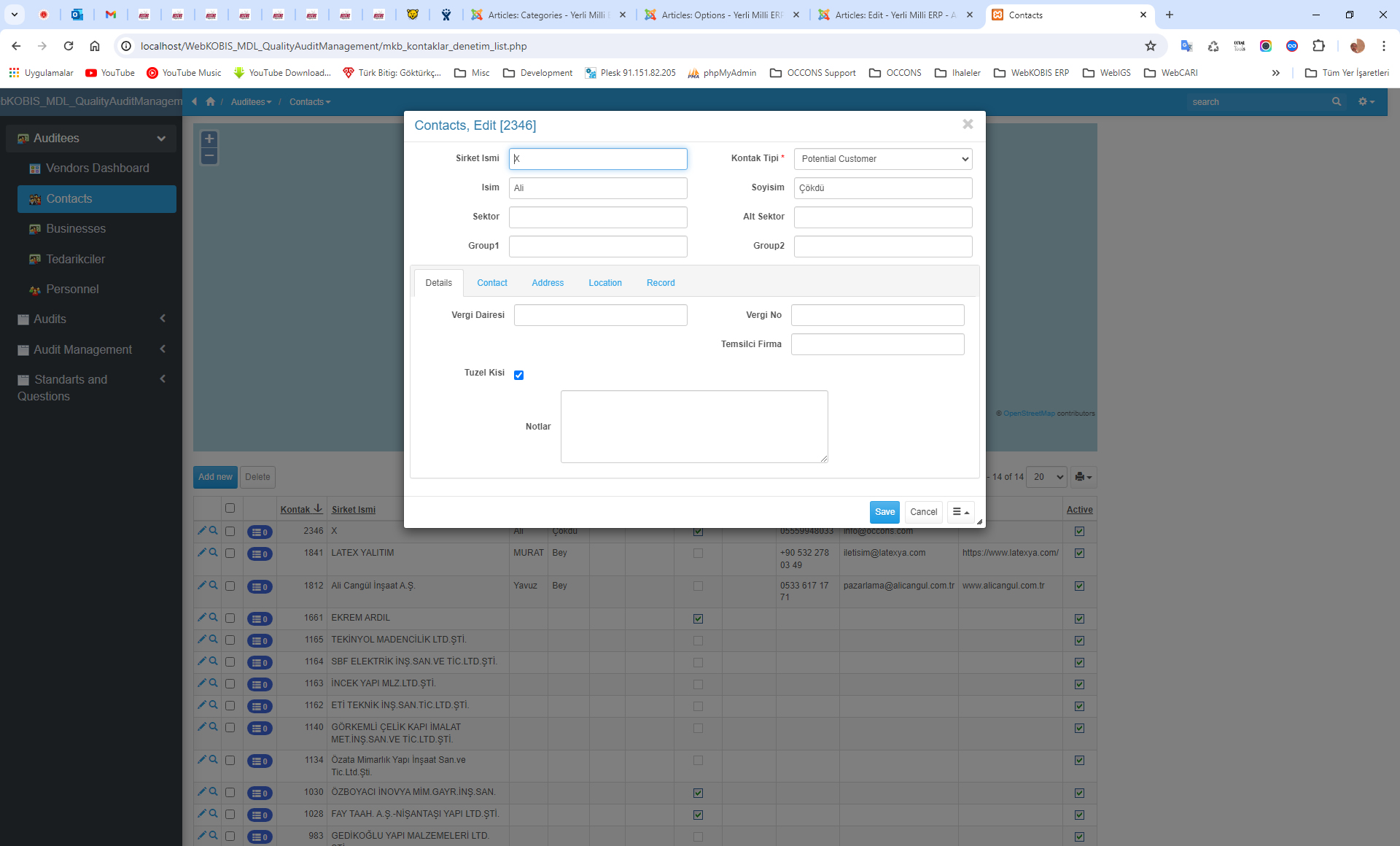Click the Vergi No input field

click(x=878, y=315)
